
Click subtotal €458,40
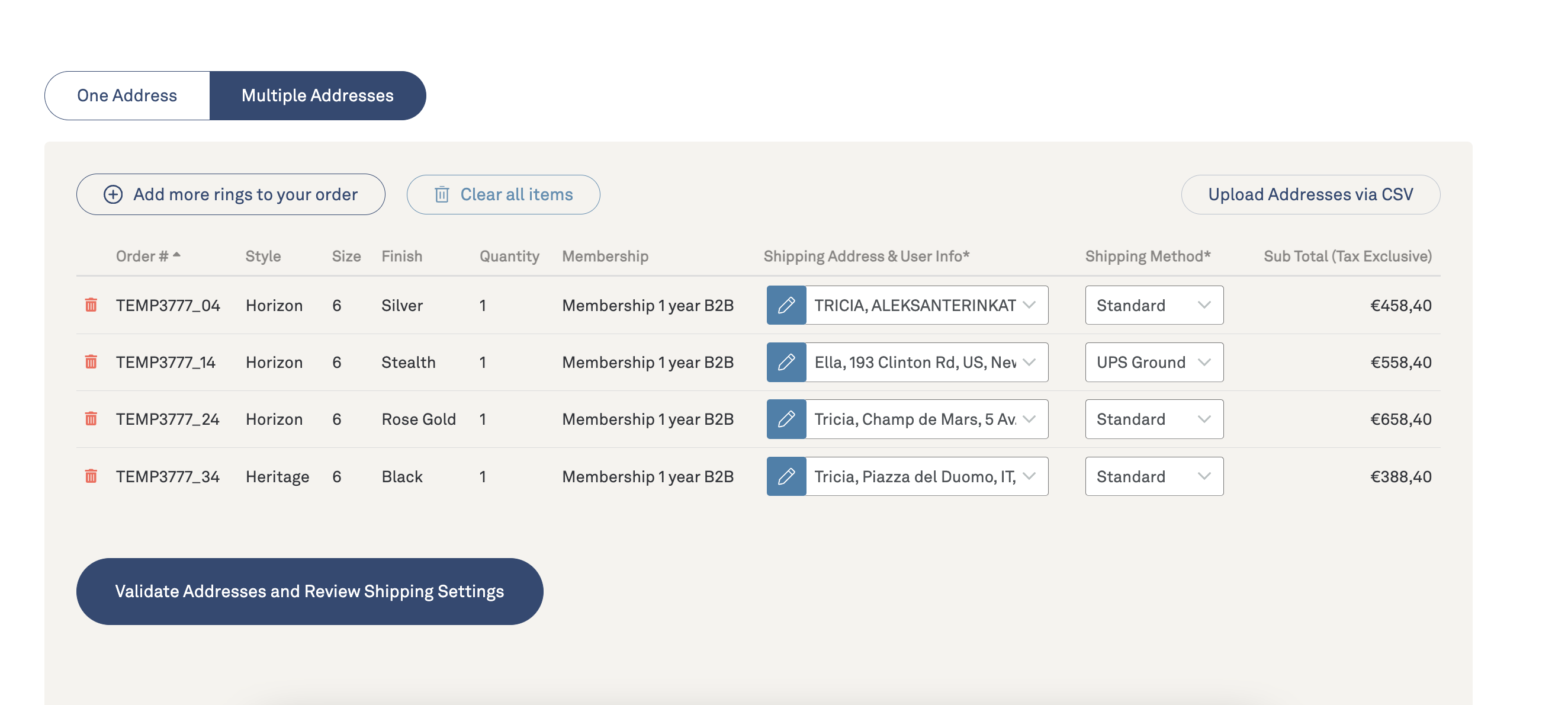[x=1400, y=305]
